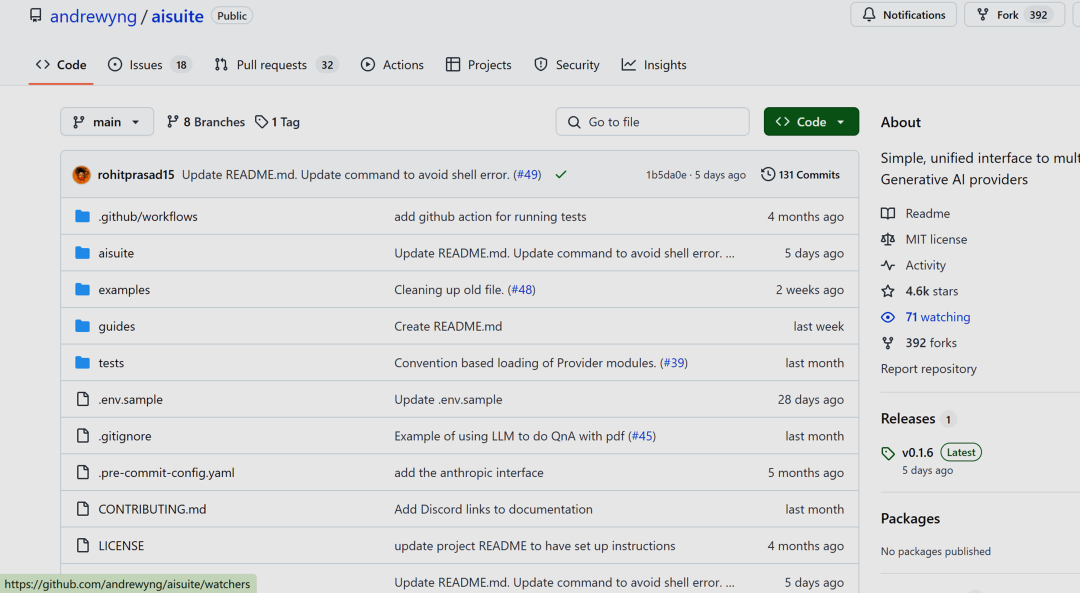
Task: Open the tests folder
Action: (111, 362)
